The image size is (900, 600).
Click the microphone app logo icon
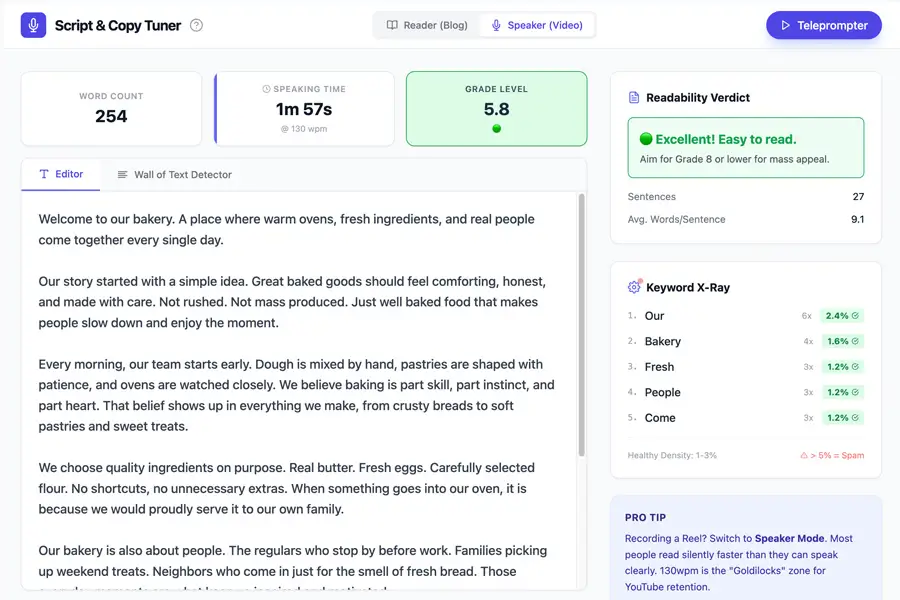[33, 25]
